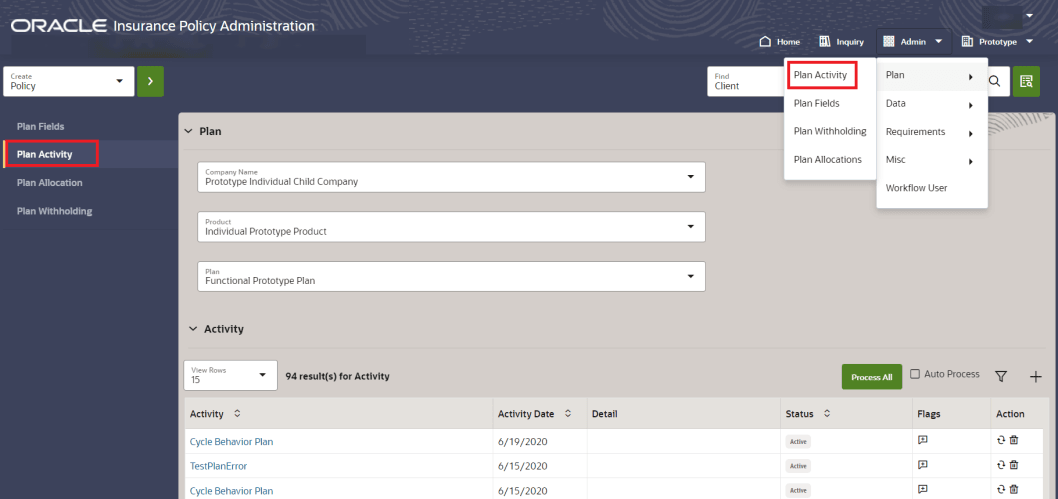Choose the Data entry in Admin menu
The height and width of the screenshot is (499, 1058).
(x=932, y=105)
